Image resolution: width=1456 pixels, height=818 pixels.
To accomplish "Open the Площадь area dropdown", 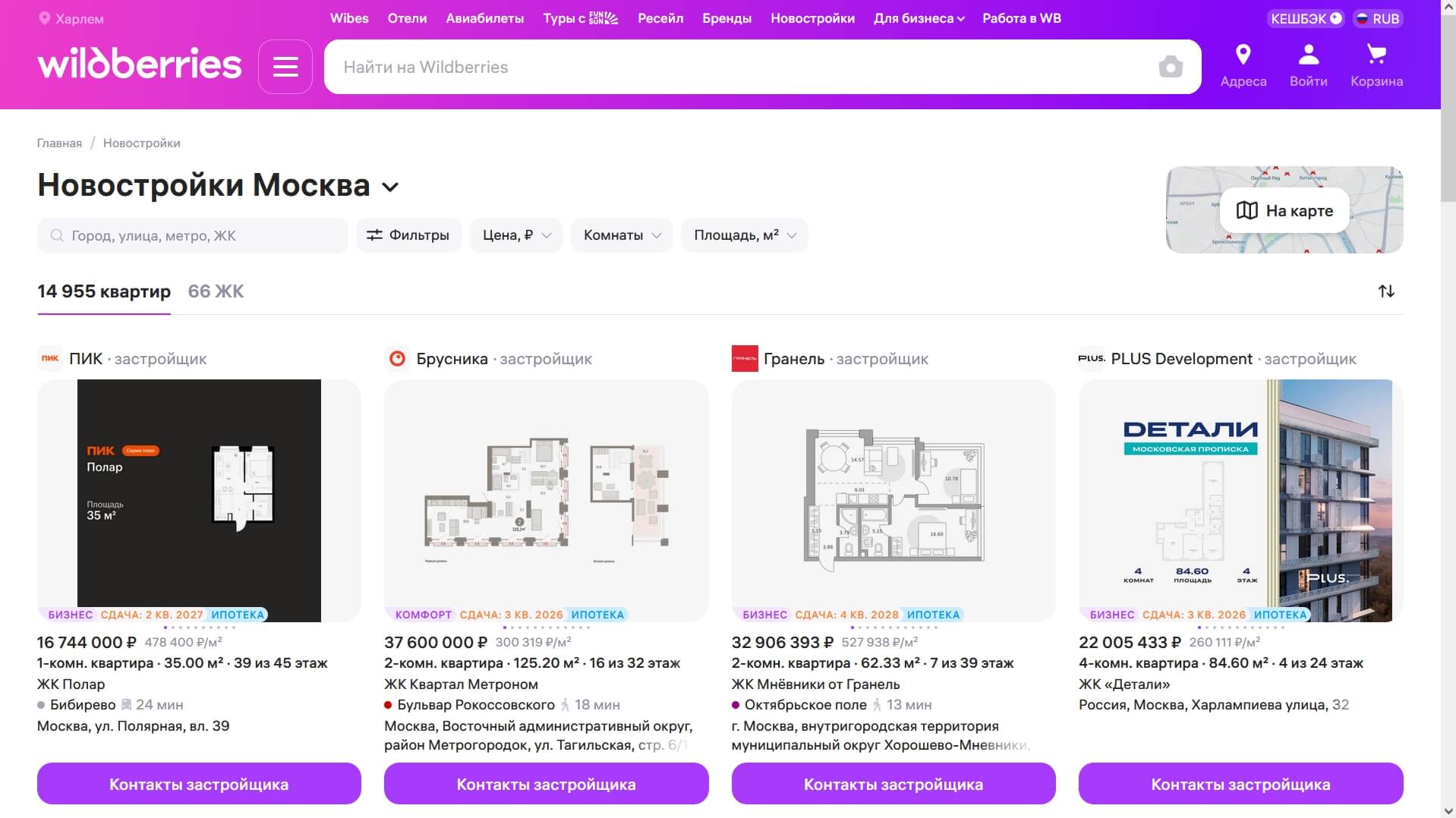I will pyautogui.click(x=744, y=235).
